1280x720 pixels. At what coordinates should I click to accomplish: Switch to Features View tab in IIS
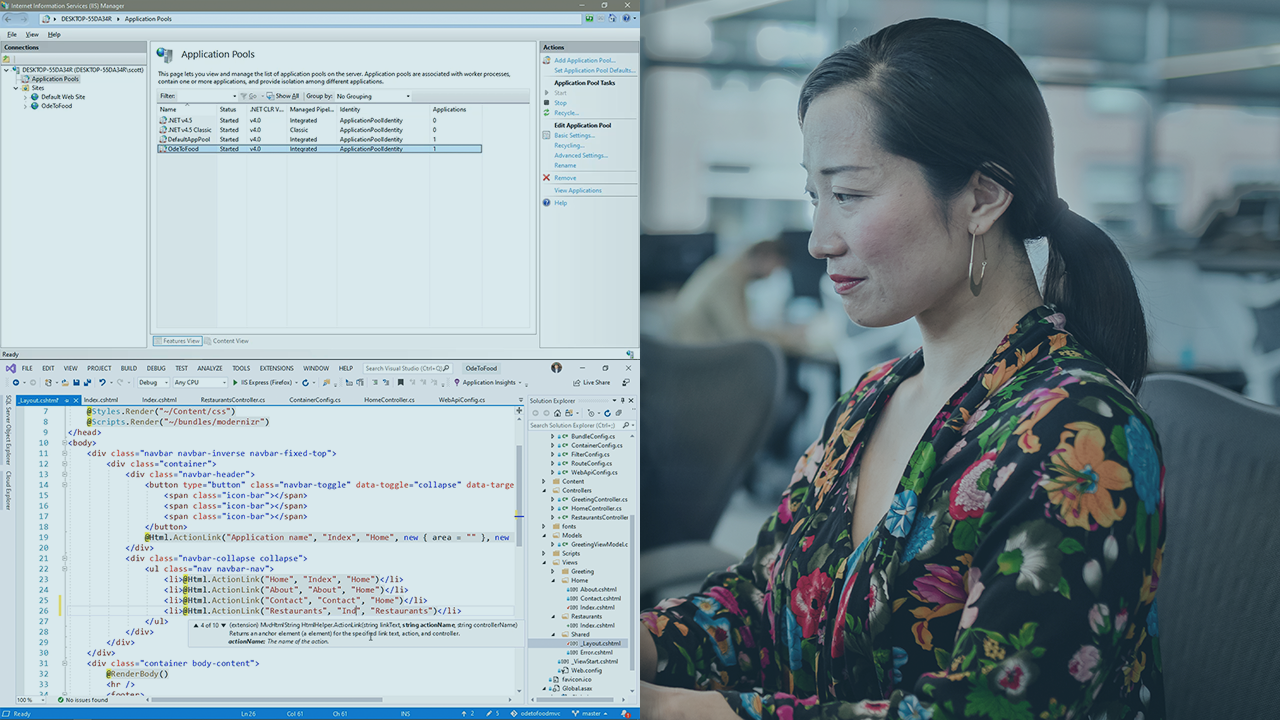(177, 341)
